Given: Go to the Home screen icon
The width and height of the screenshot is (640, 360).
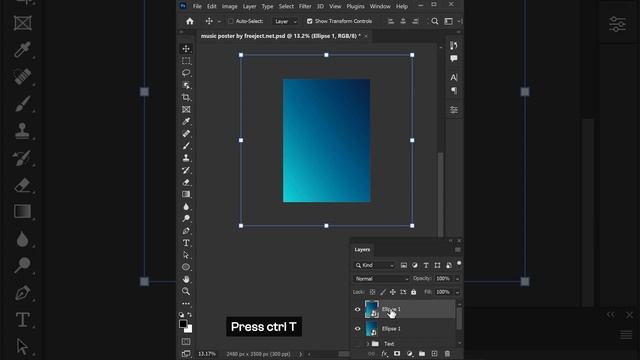Looking at the screenshot, I should 190,21.
